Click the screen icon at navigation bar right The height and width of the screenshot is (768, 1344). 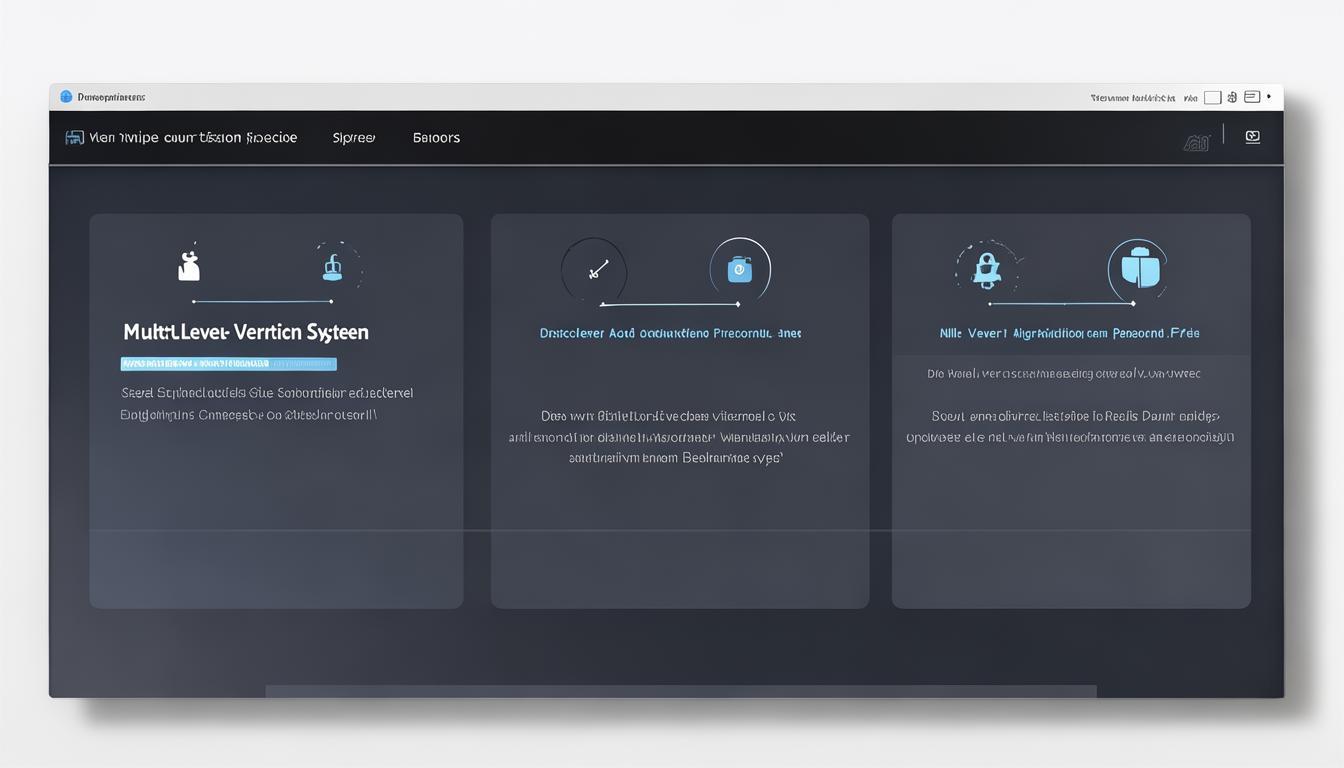[x=1252, y=137]
